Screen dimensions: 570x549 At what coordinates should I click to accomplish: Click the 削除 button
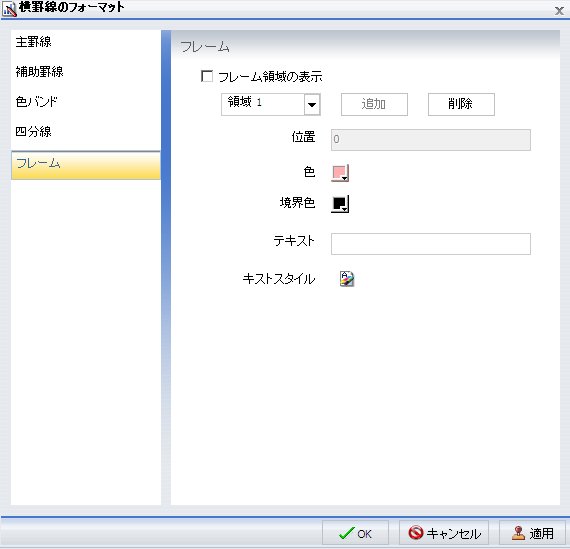tap(461, 104)
